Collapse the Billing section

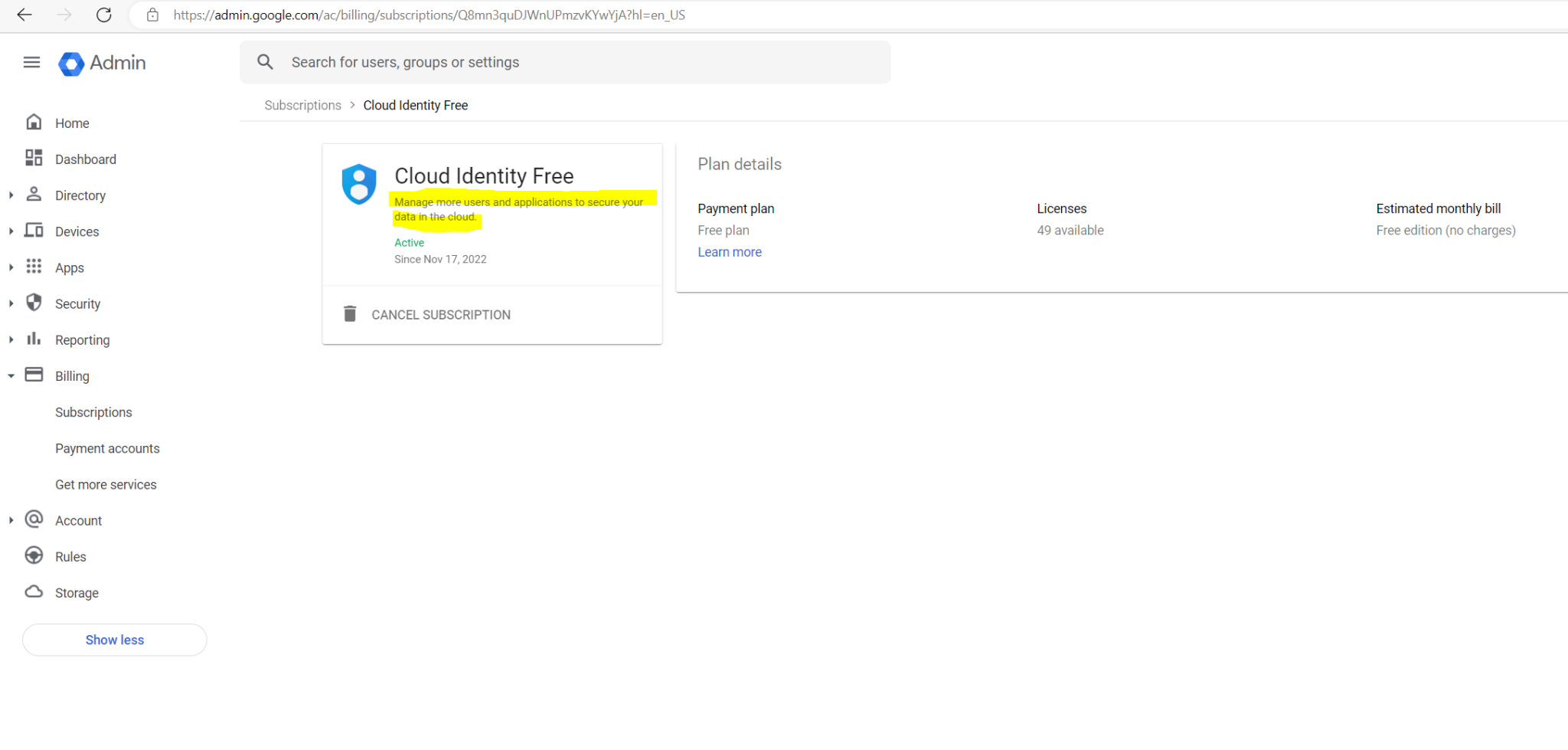coord(11,375)
